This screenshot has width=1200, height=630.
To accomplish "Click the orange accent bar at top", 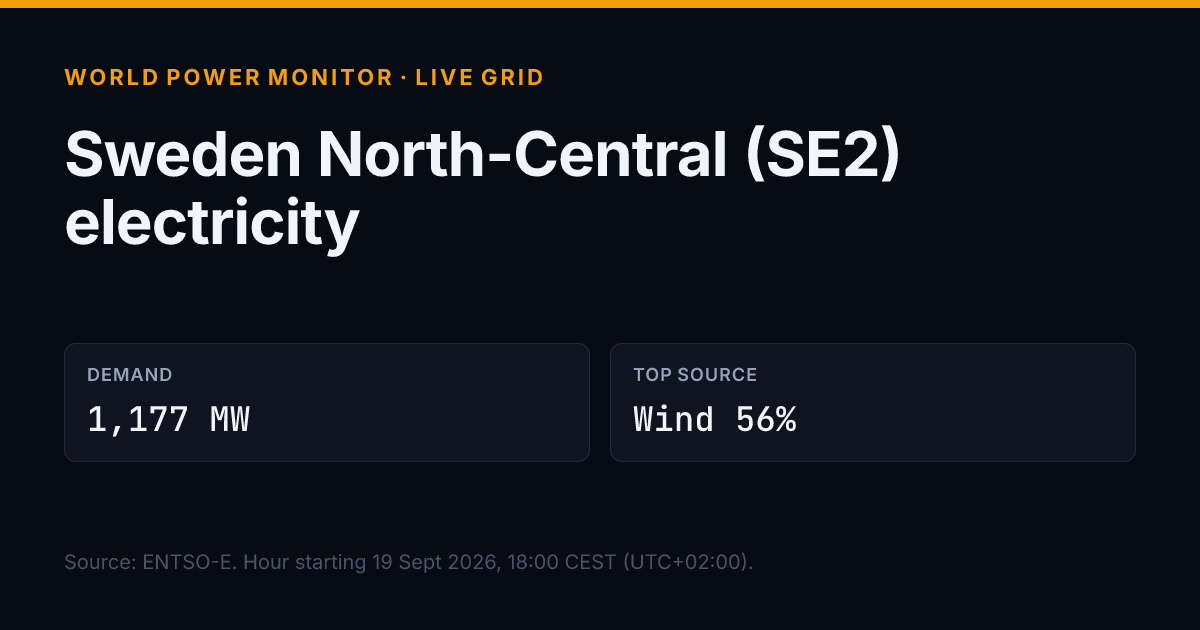I will click(600, 4).
